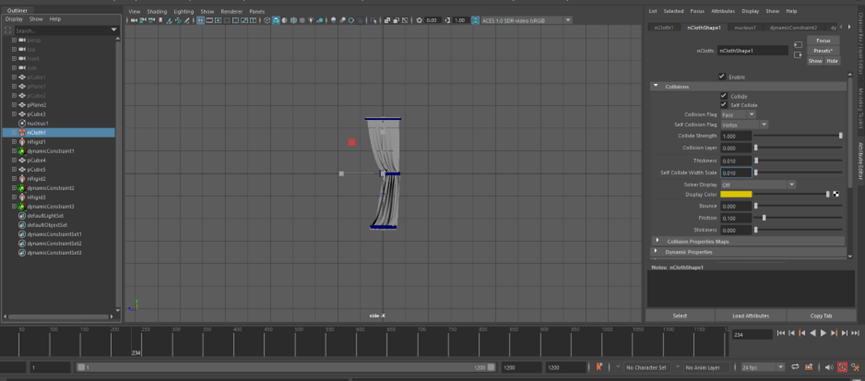The width and height of the screenshot is (865, 381).
Task: Click the Select button
Action: (x=680, y=316)
